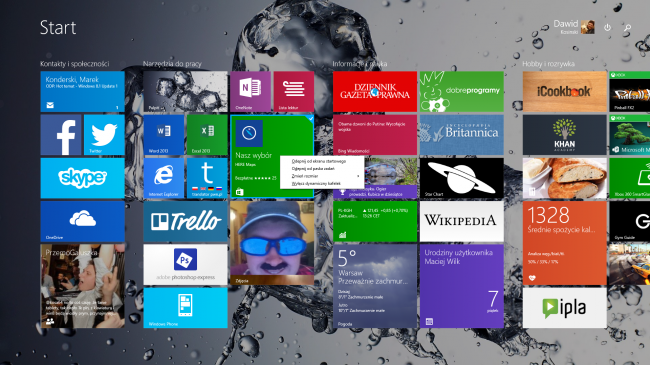Open the Pogoda weather tile for Warsaw
The width and height of the screenshot is (650, 365).
[x=375, y=286]
